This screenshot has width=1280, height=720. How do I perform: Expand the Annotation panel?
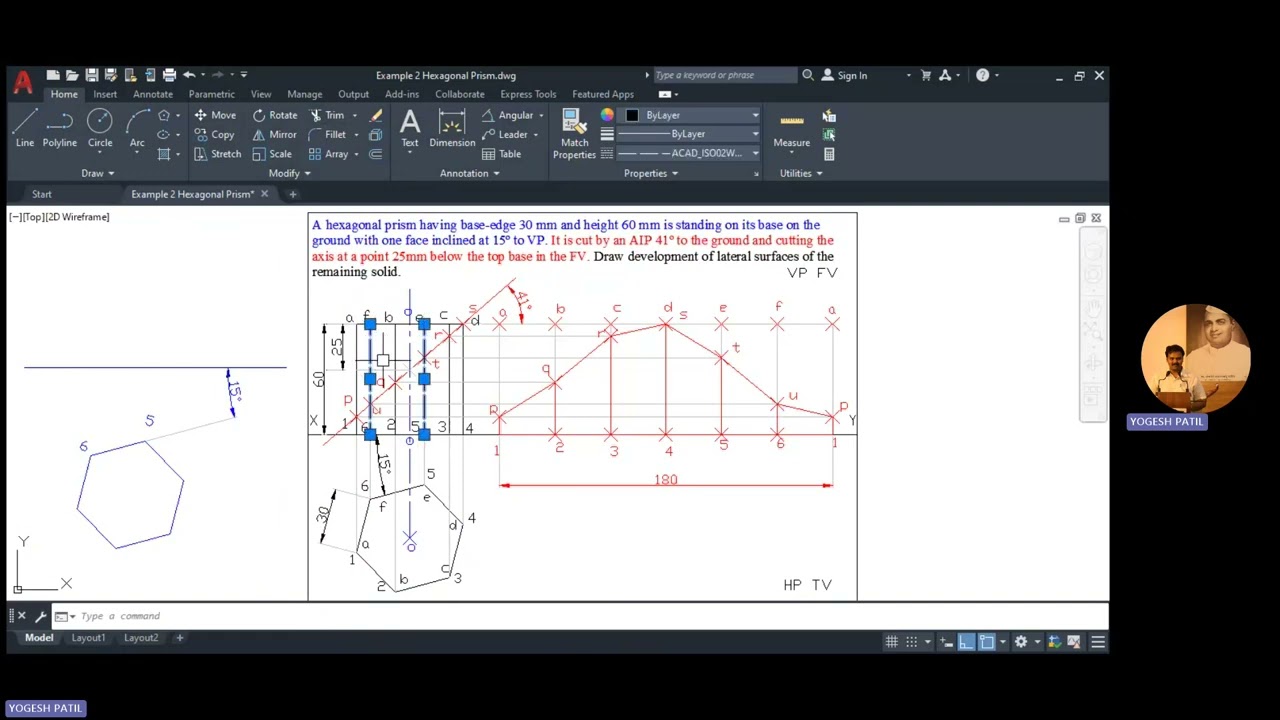470,173
